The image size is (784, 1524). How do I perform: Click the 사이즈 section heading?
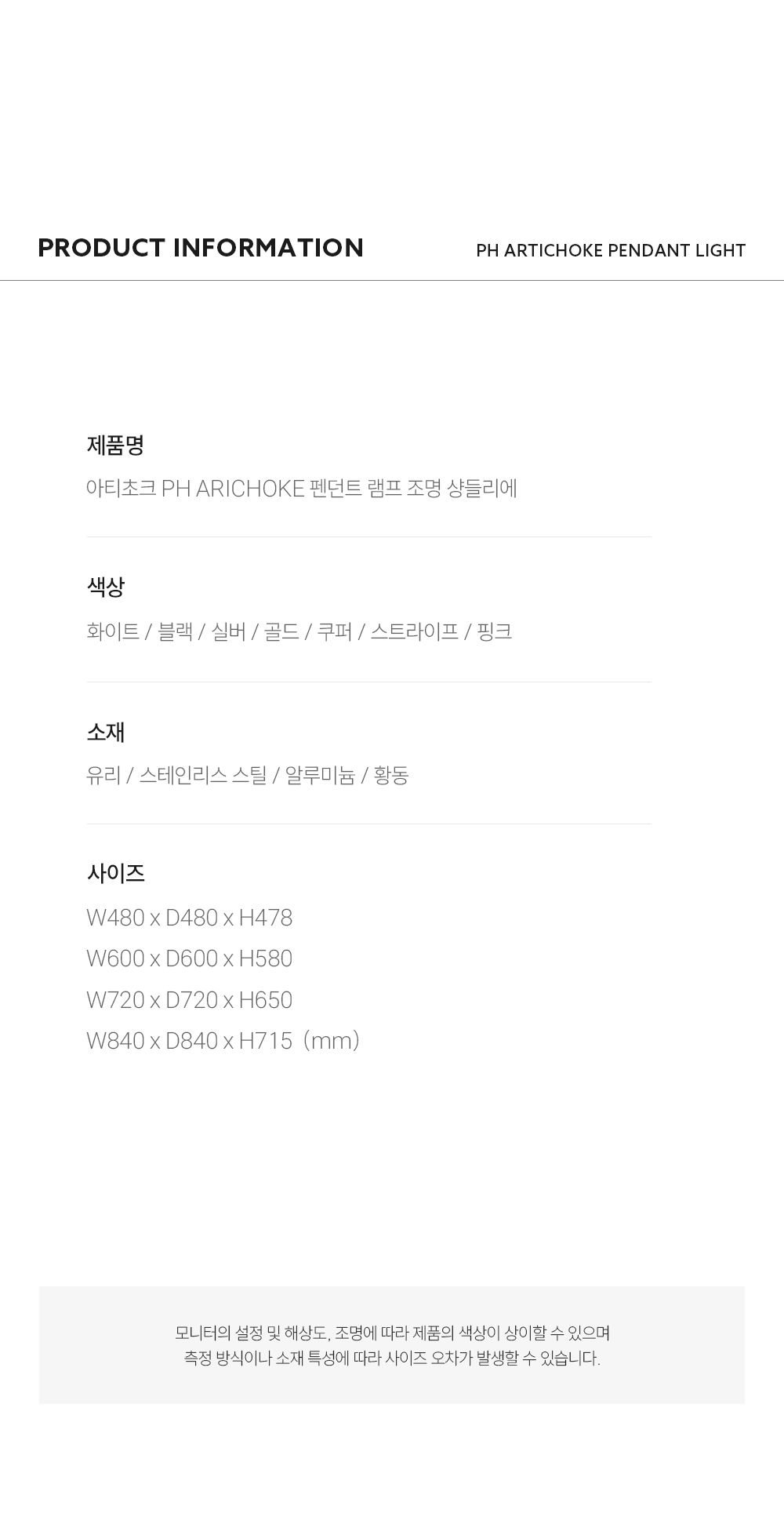pyautogui.click(x=115, y=873)
